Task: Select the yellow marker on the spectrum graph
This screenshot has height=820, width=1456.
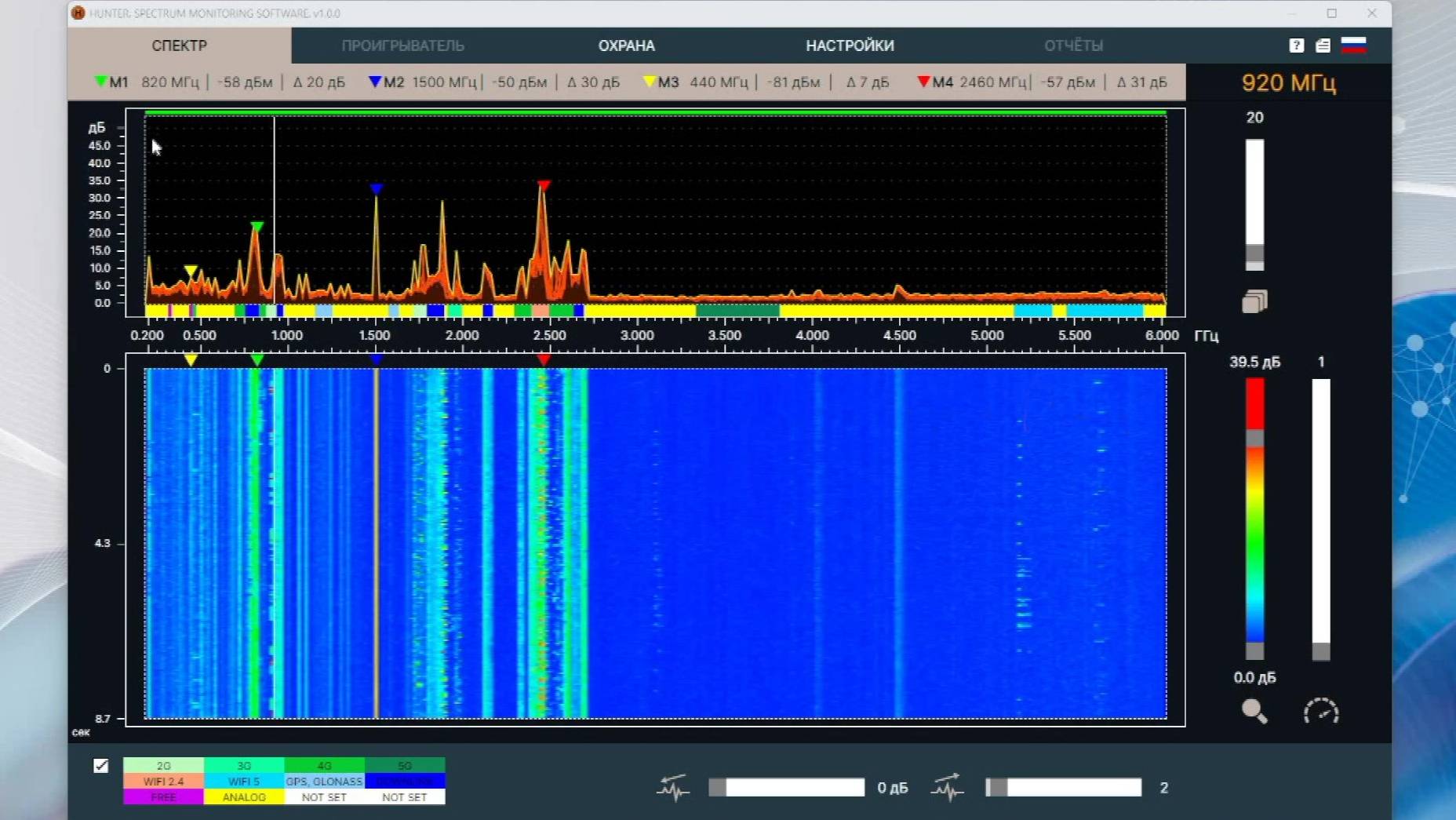Action: [x=191, y=271]
